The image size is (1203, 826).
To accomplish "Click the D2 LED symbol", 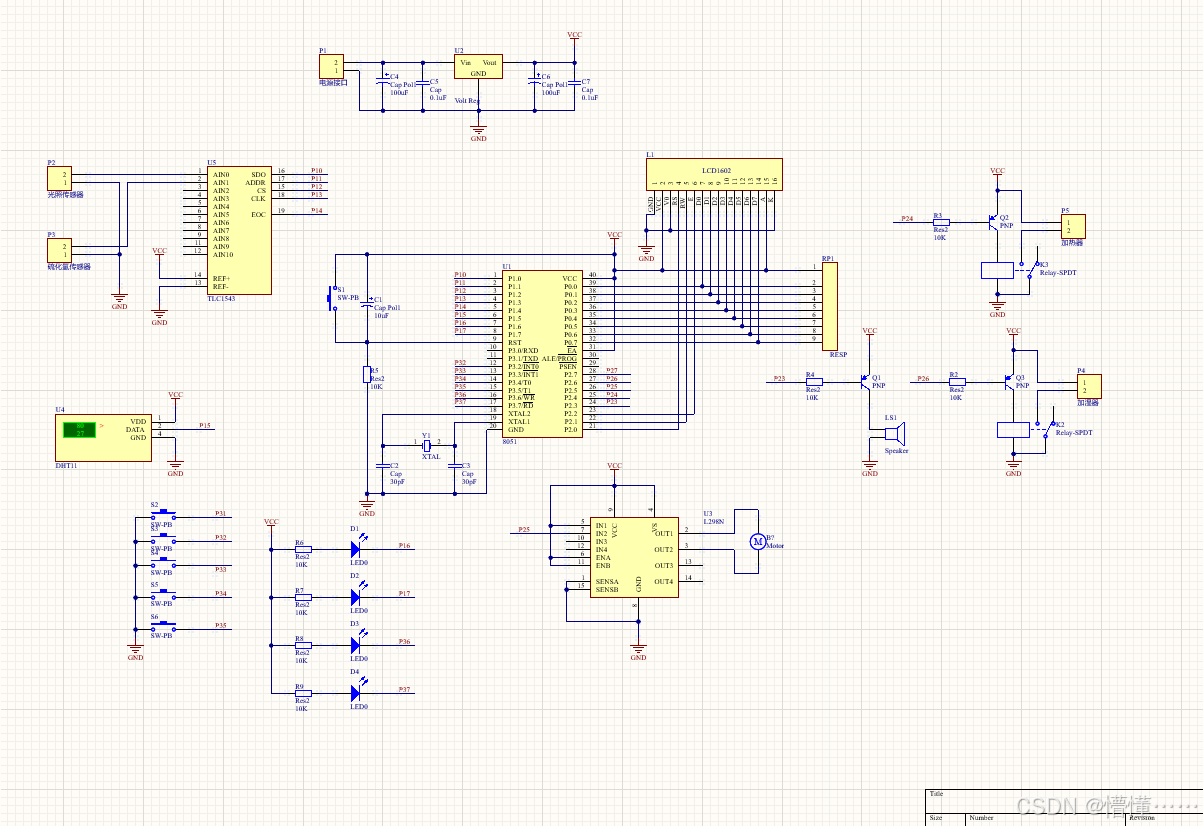I will [357, 597].
